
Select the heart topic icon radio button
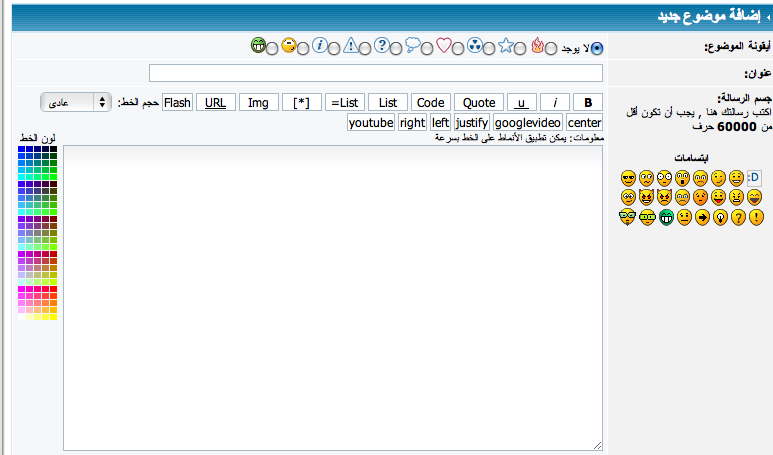tap(458, 47)
